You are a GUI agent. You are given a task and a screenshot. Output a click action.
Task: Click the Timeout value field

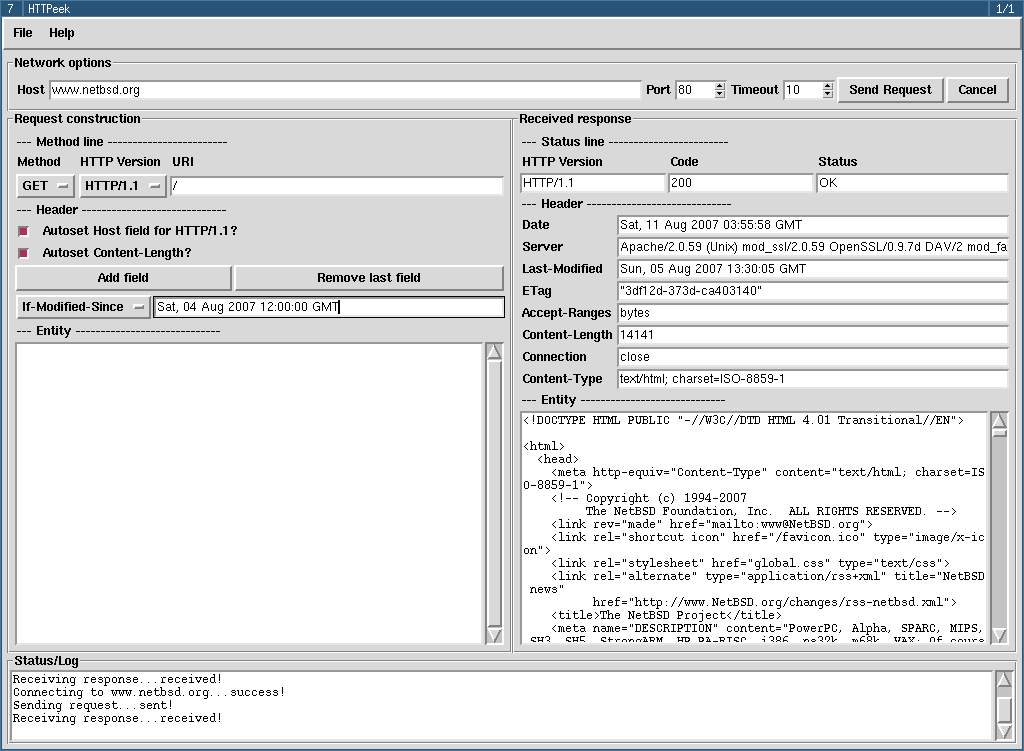tap(803, 90)
